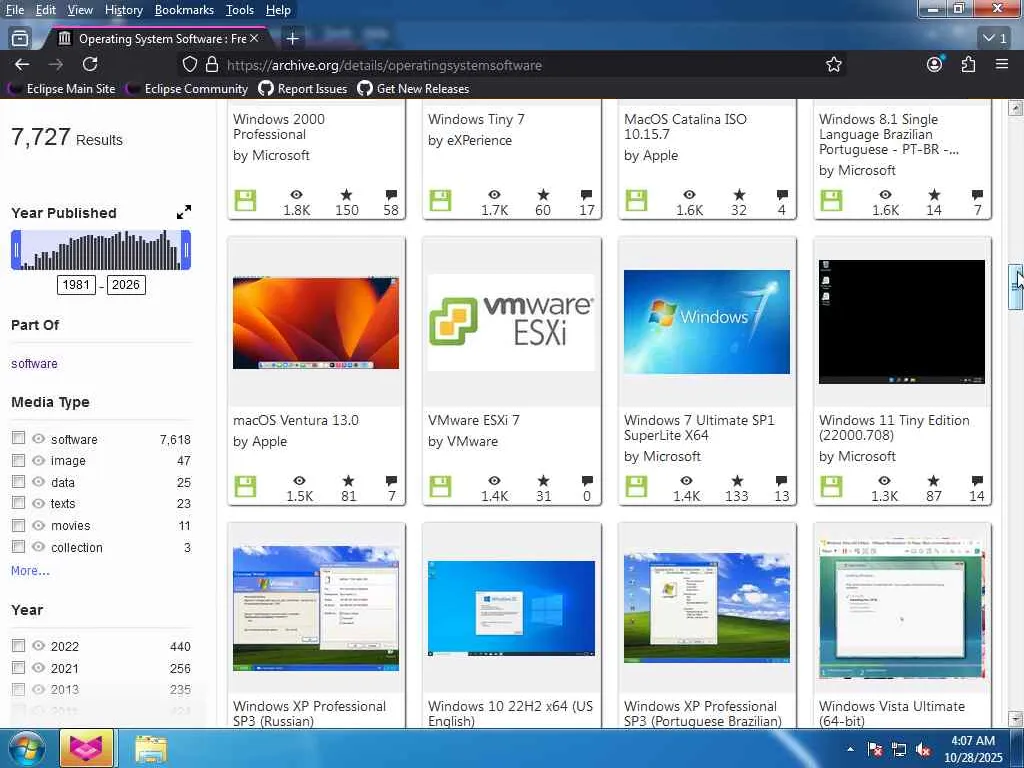Click the volume muted tray icon
Image resolution: width=1024 pixels, height=768 pixels.
(x=923, y=750)
